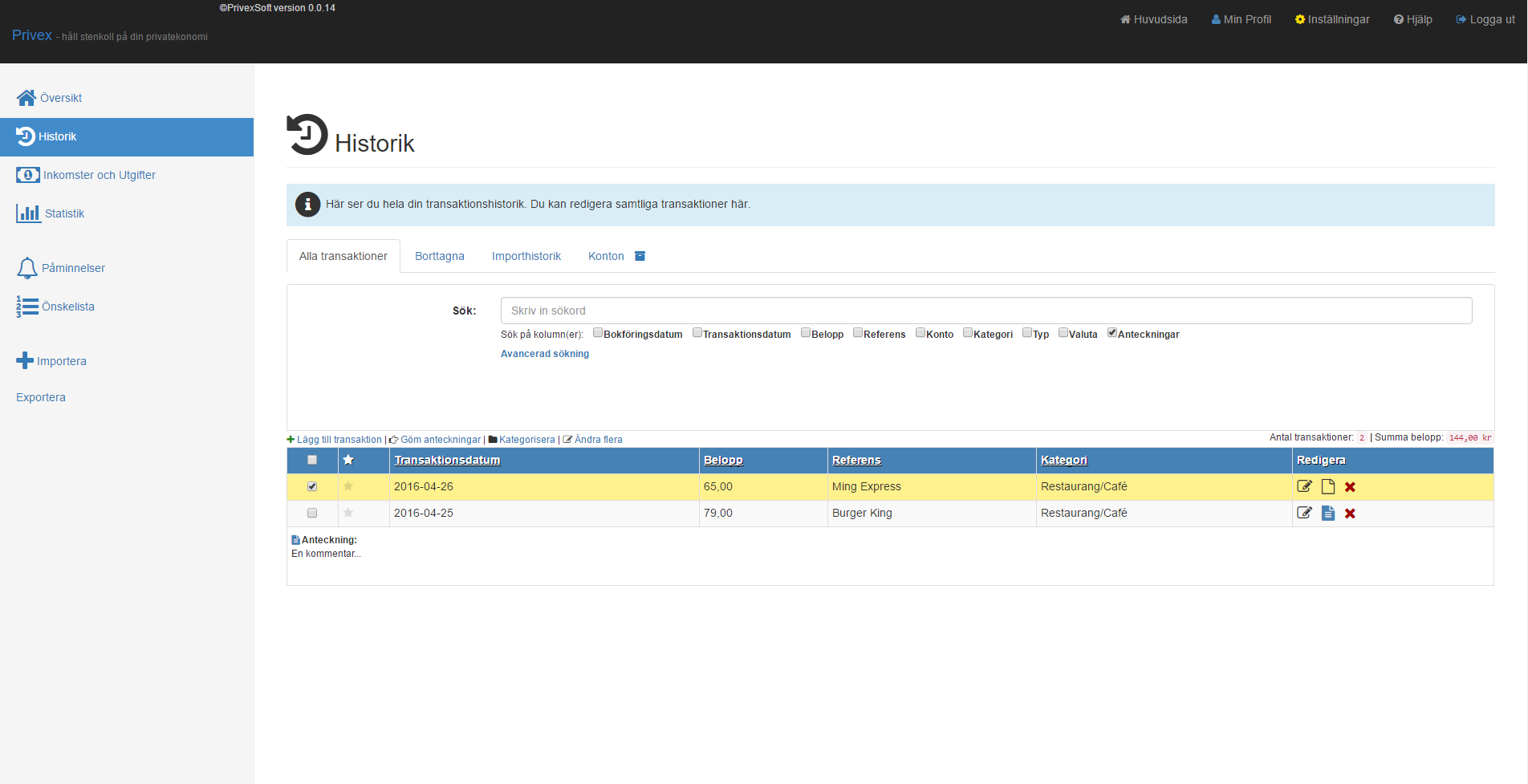Expand Avancerad sökning options
Screen dimensions: 1528x784
[544, 354]
